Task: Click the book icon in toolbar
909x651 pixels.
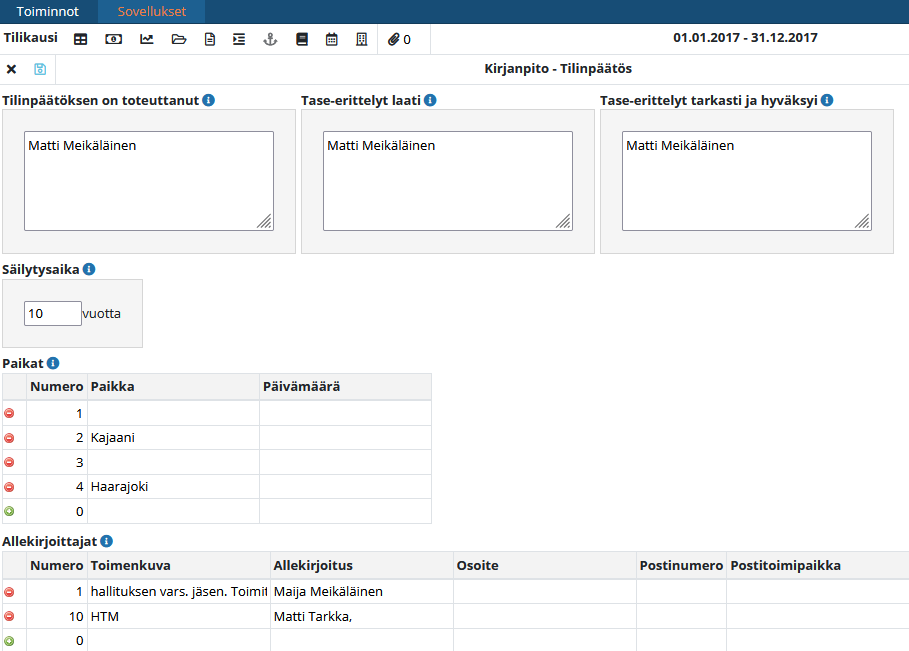Action: click(x=301, y=39)
